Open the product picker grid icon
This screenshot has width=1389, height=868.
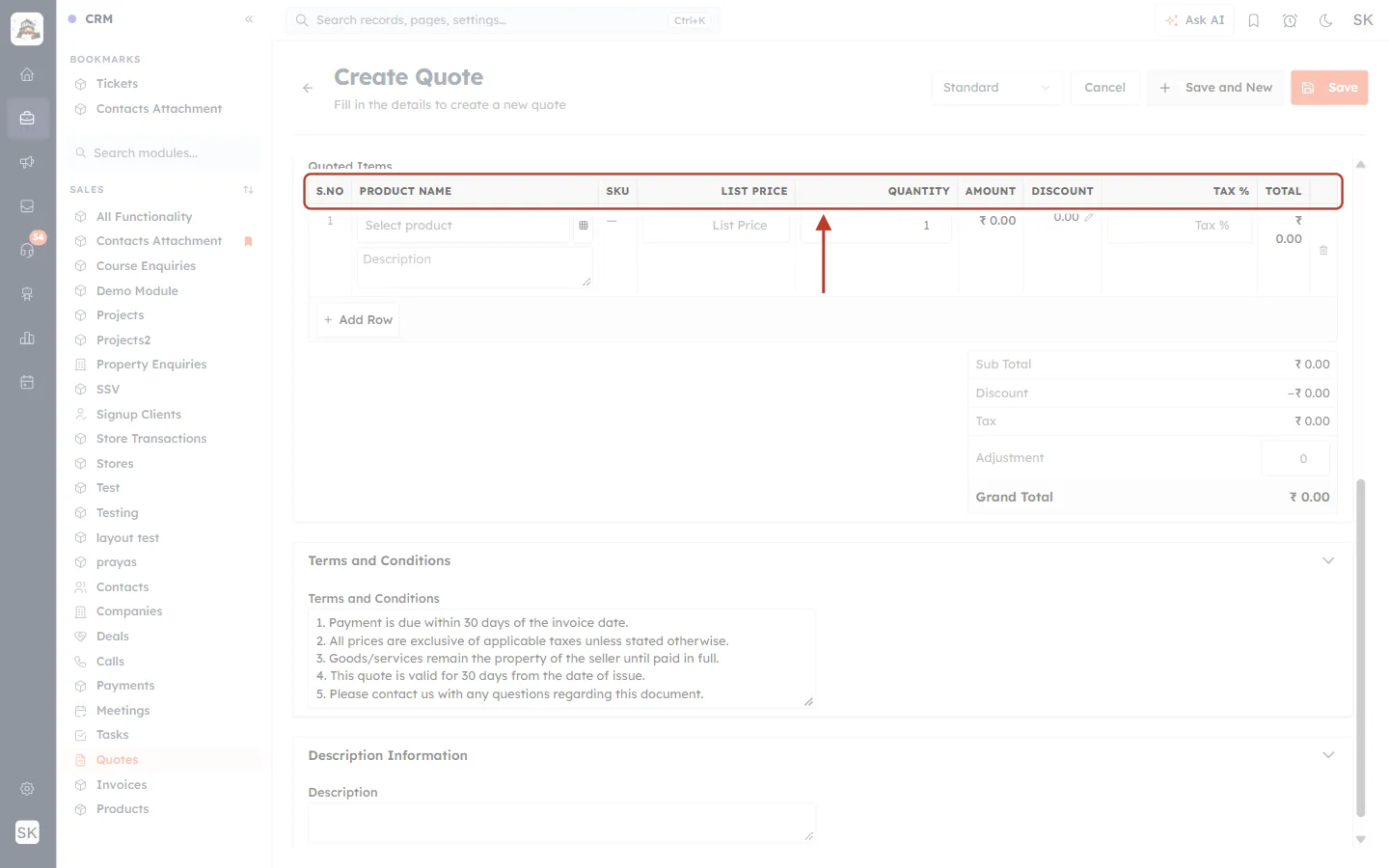584,226
